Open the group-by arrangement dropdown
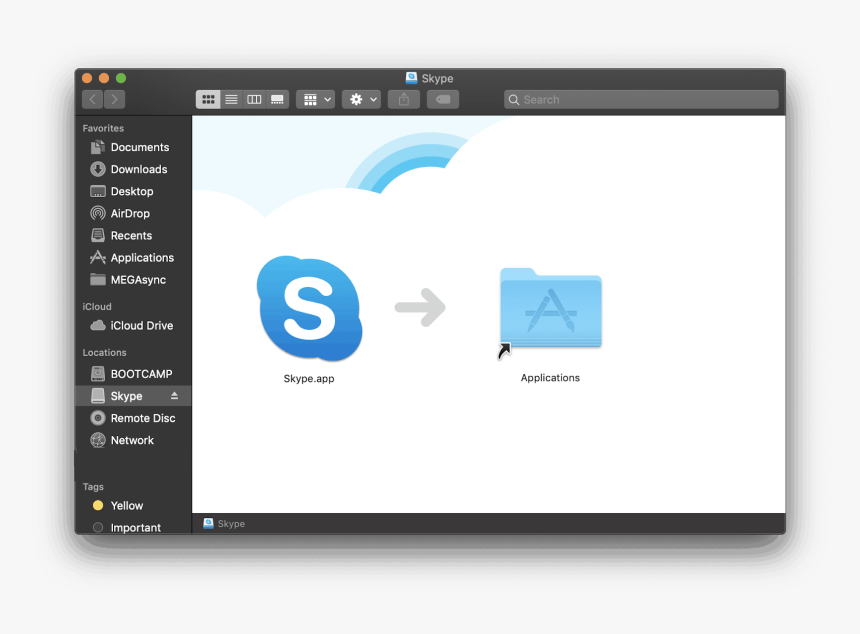860x634 pixels. 316,99
